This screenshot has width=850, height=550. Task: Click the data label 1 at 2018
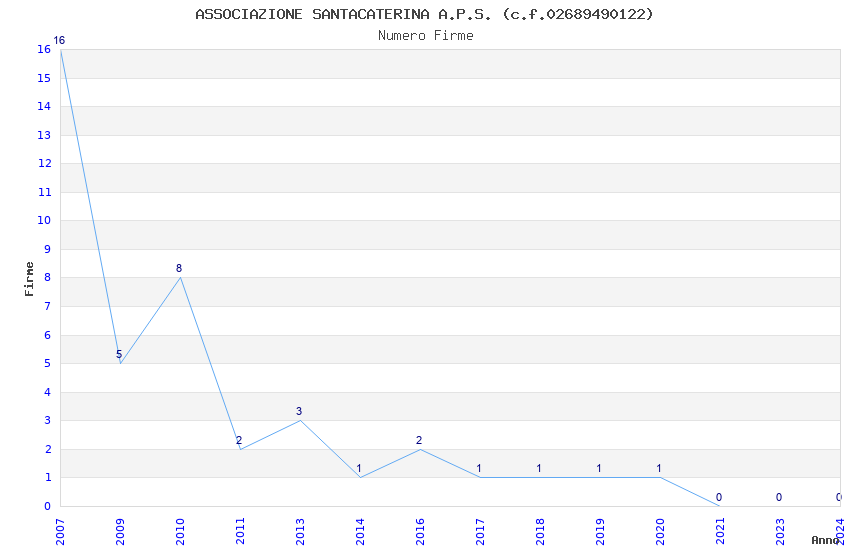click(539, 468)
